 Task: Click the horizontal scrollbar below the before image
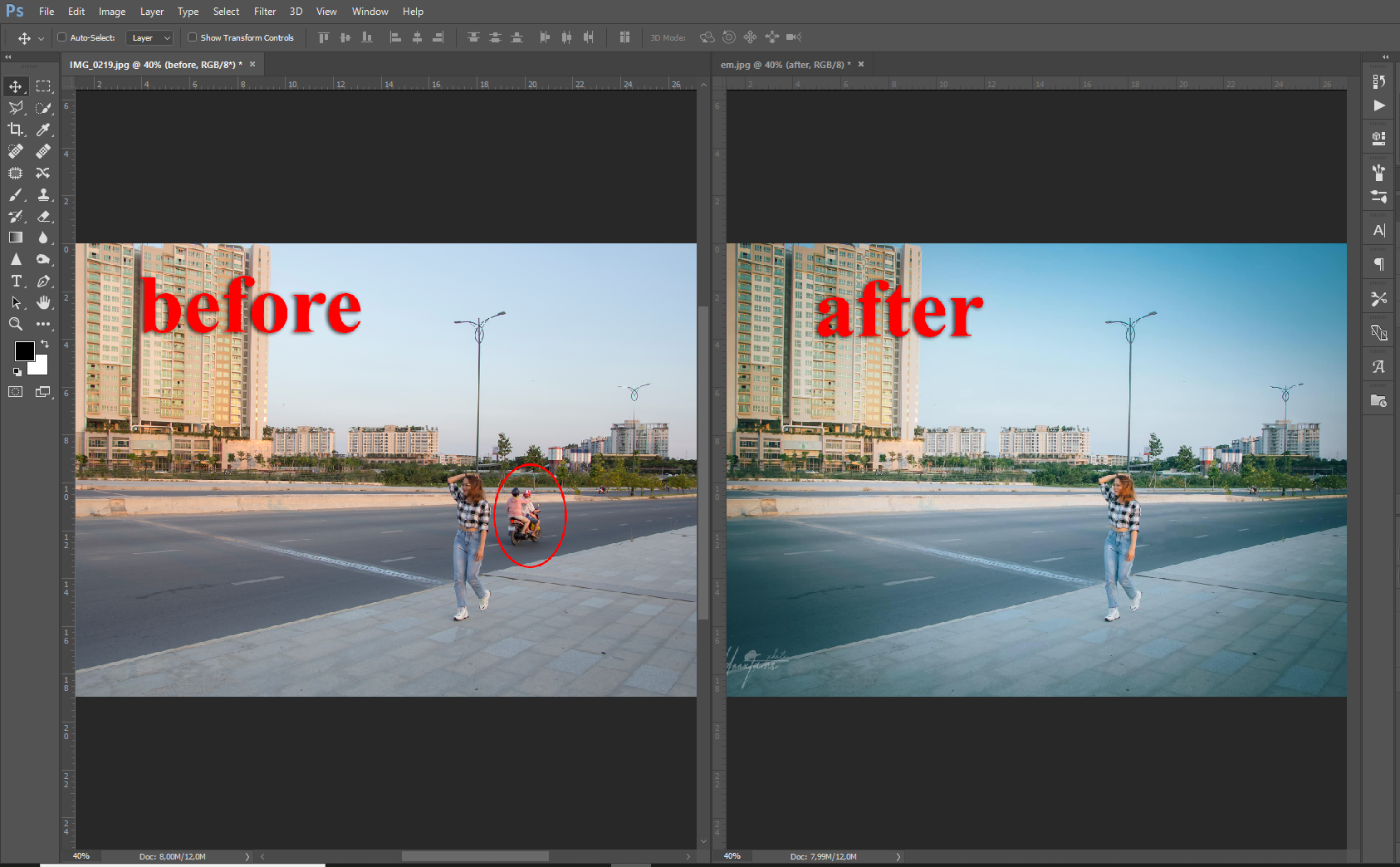point(473,855)
